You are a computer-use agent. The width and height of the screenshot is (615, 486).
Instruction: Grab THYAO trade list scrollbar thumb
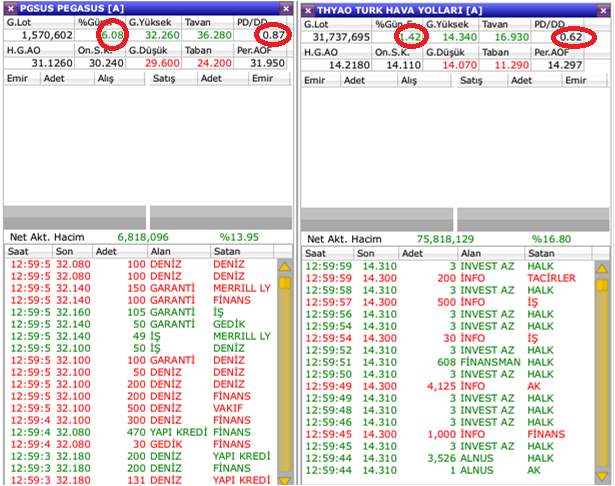coord(602,285)
